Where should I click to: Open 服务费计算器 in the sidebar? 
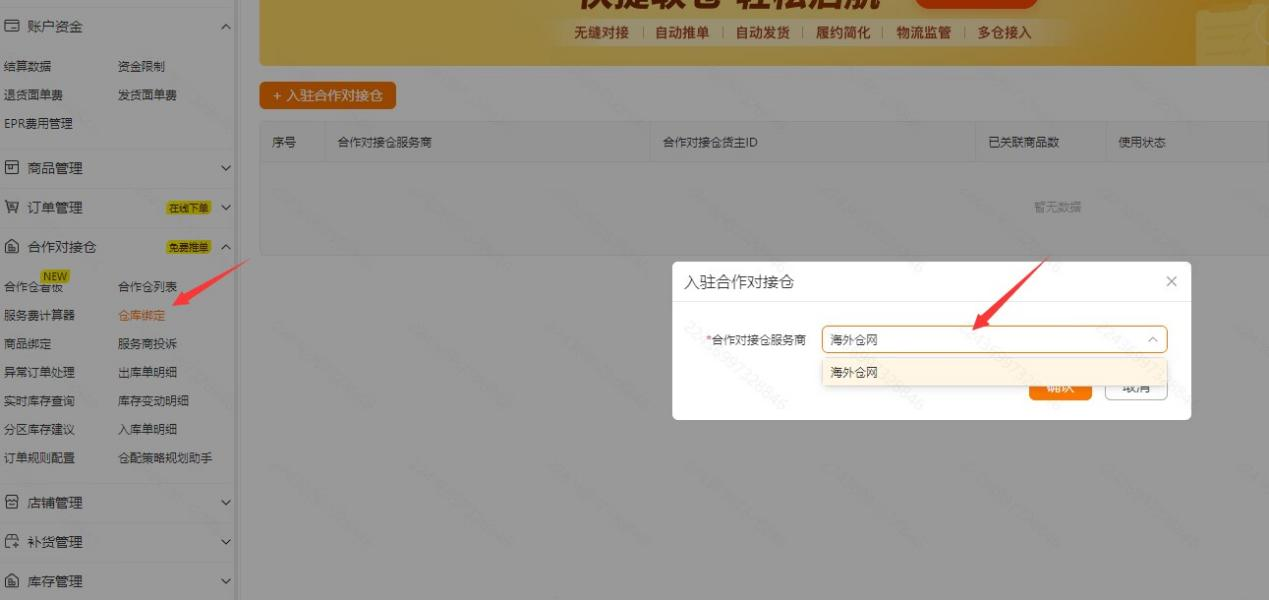click(40, 315)
